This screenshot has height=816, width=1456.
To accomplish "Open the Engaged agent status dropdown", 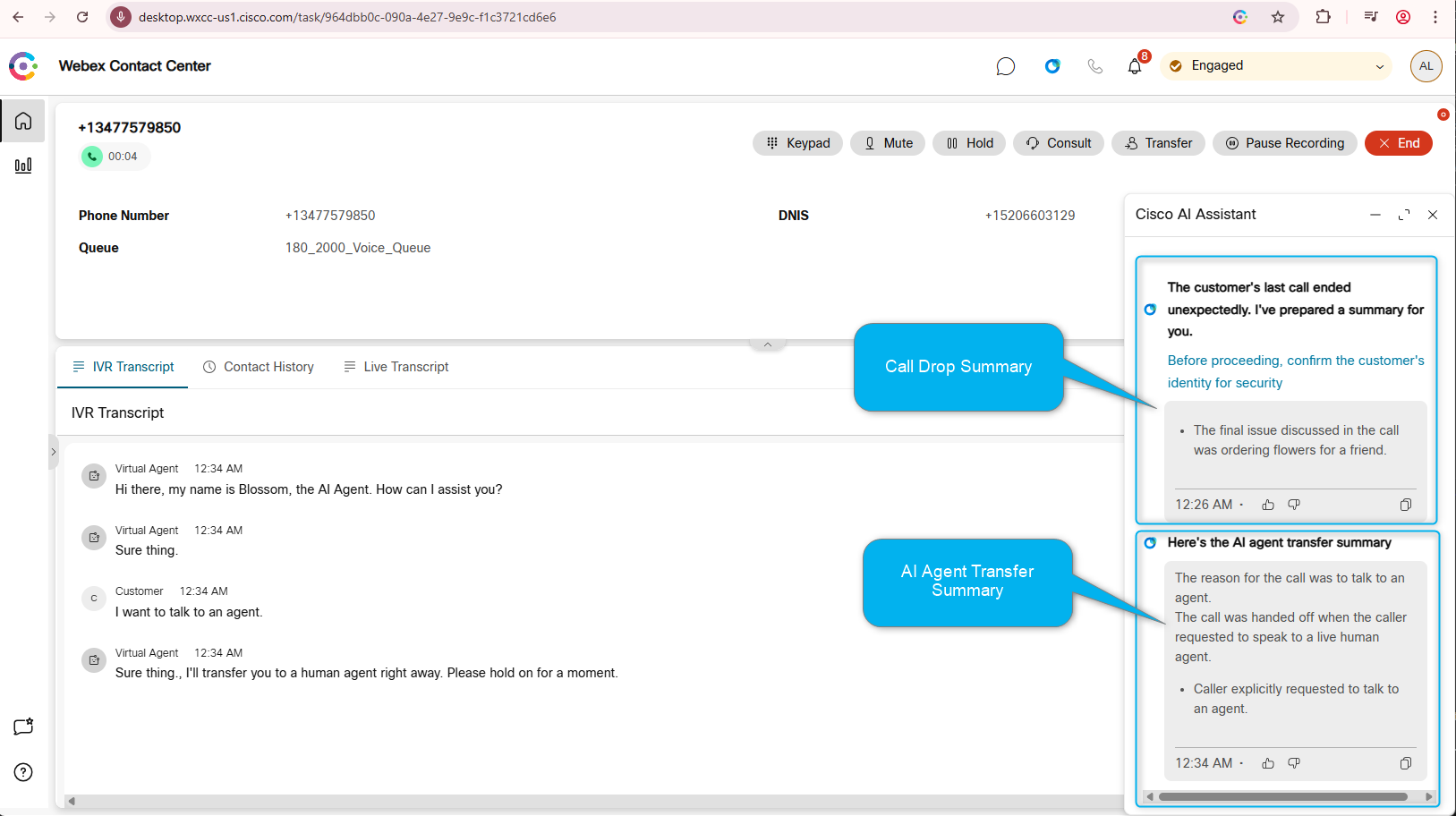I will click(x=1276, y=66).
